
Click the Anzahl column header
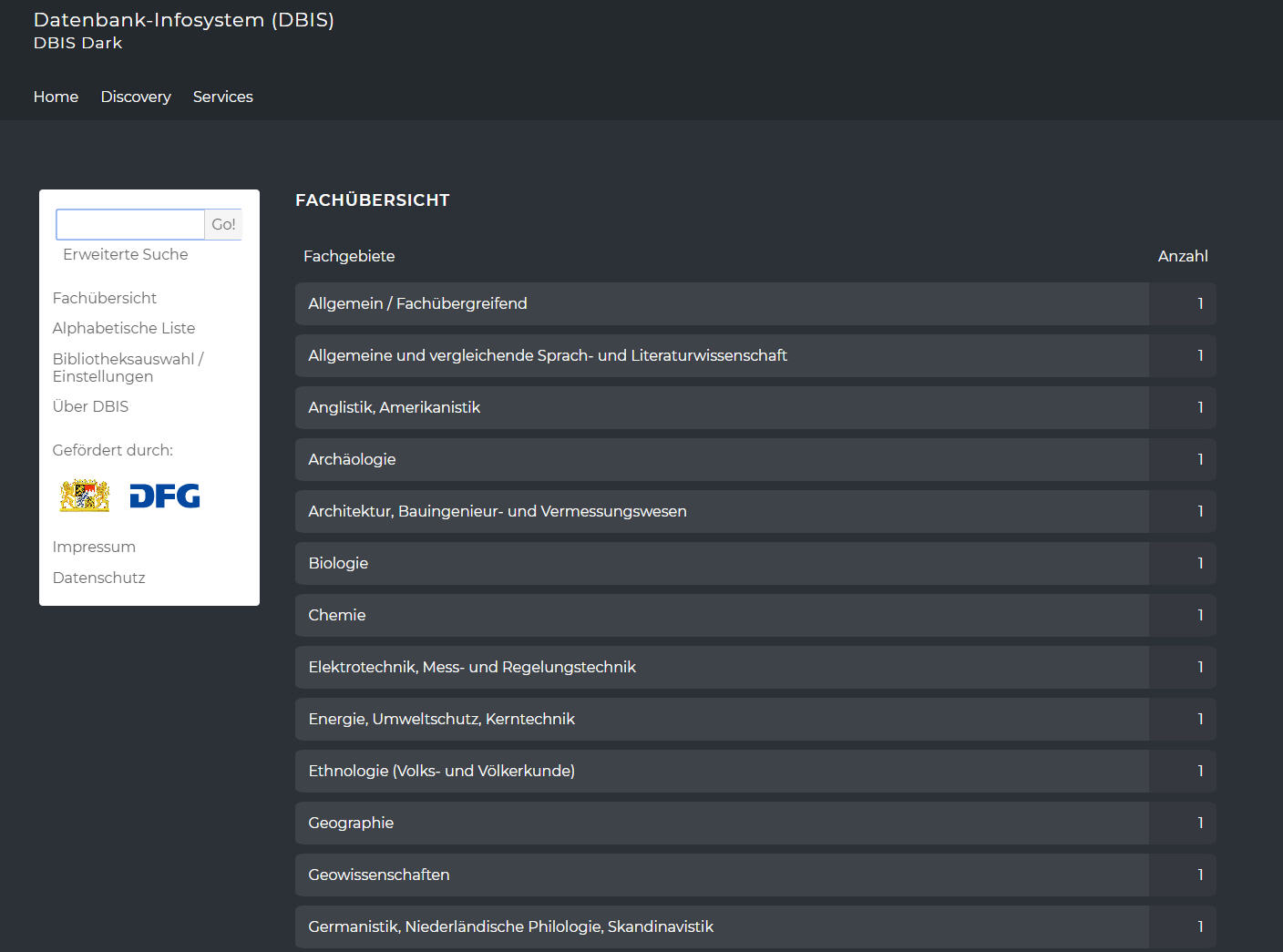coord(1183,256)
